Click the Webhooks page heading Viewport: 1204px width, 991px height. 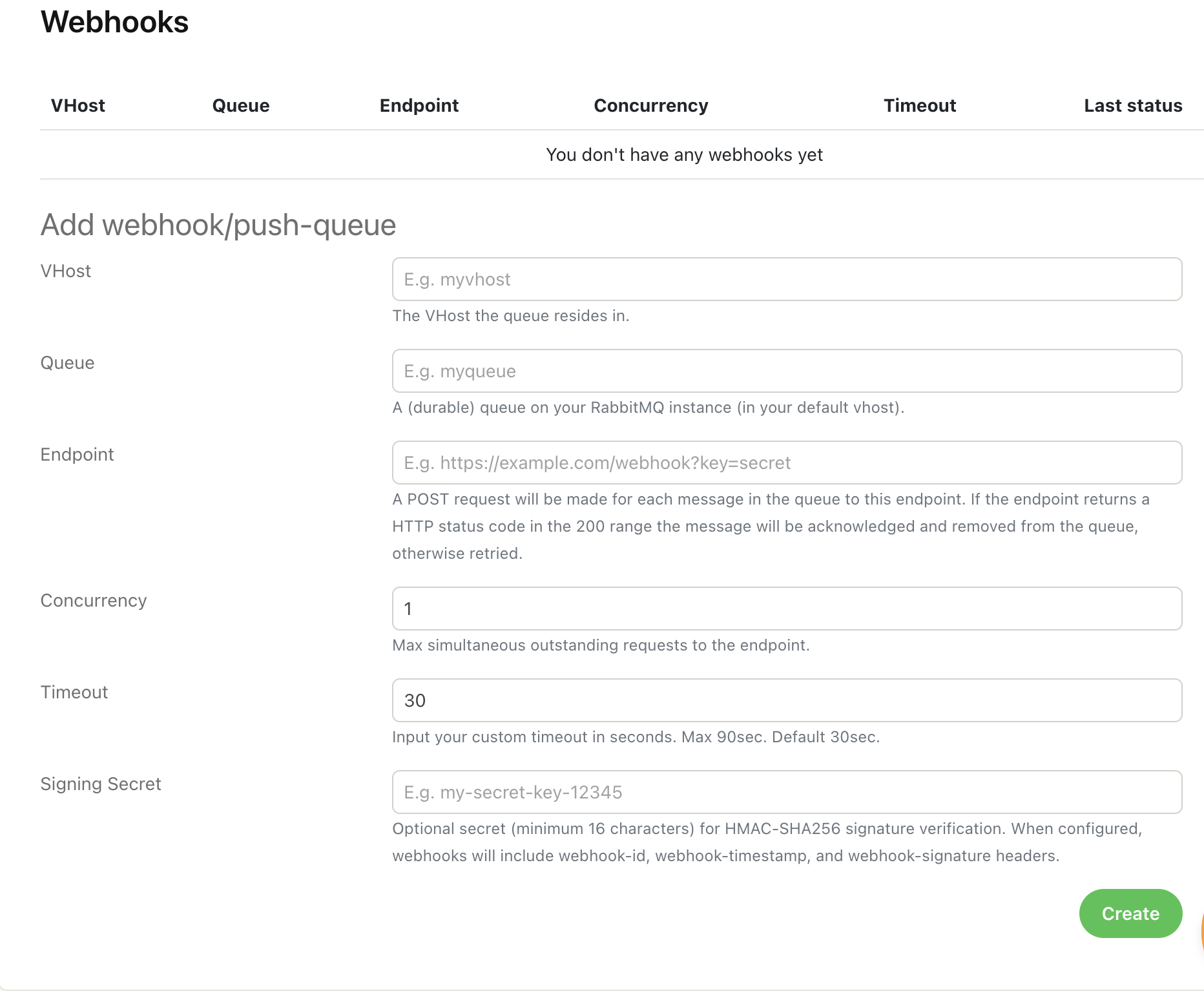(x=115, y=22)
